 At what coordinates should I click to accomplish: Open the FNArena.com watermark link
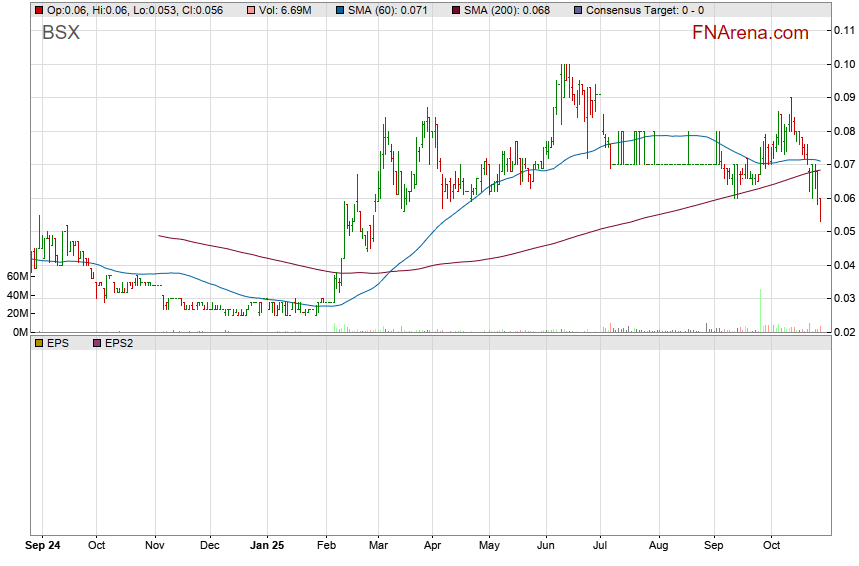[750, 33]
